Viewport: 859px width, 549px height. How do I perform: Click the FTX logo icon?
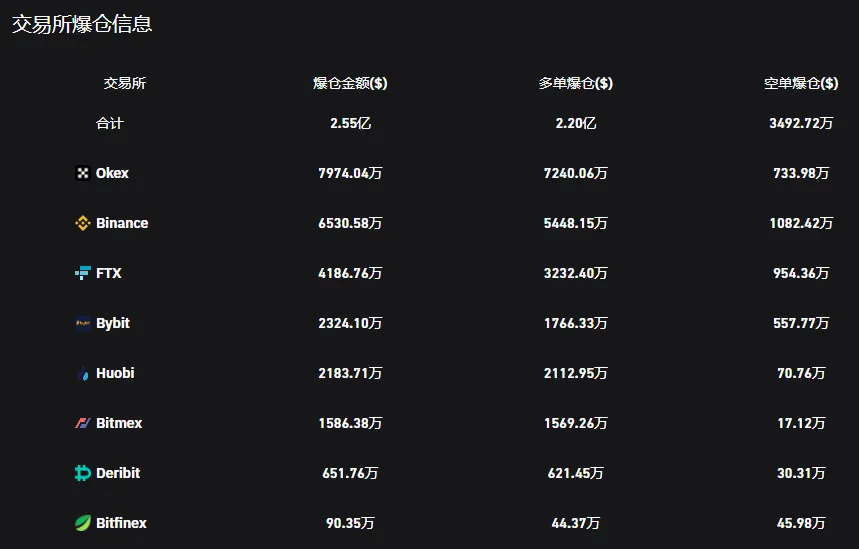pos(83,273)
